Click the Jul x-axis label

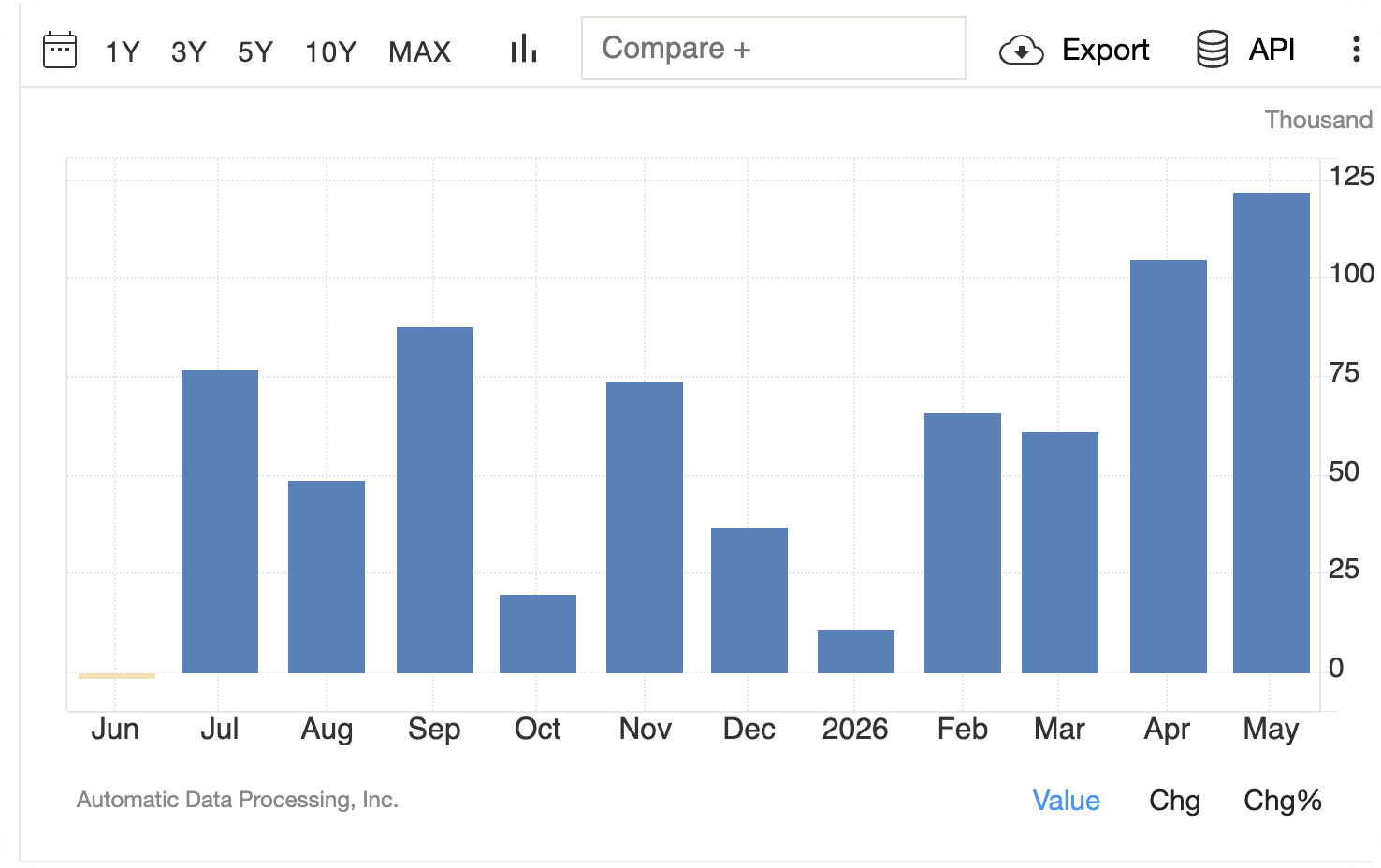tap(220, 729)
